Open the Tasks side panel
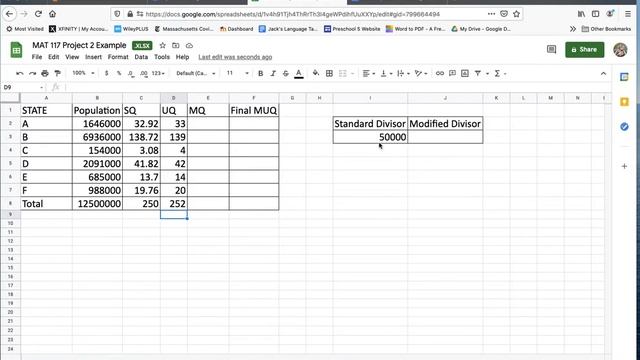Image resolution: width=640 pixels, height=360 pixels. pyautogui.click(x=624, y=127)
